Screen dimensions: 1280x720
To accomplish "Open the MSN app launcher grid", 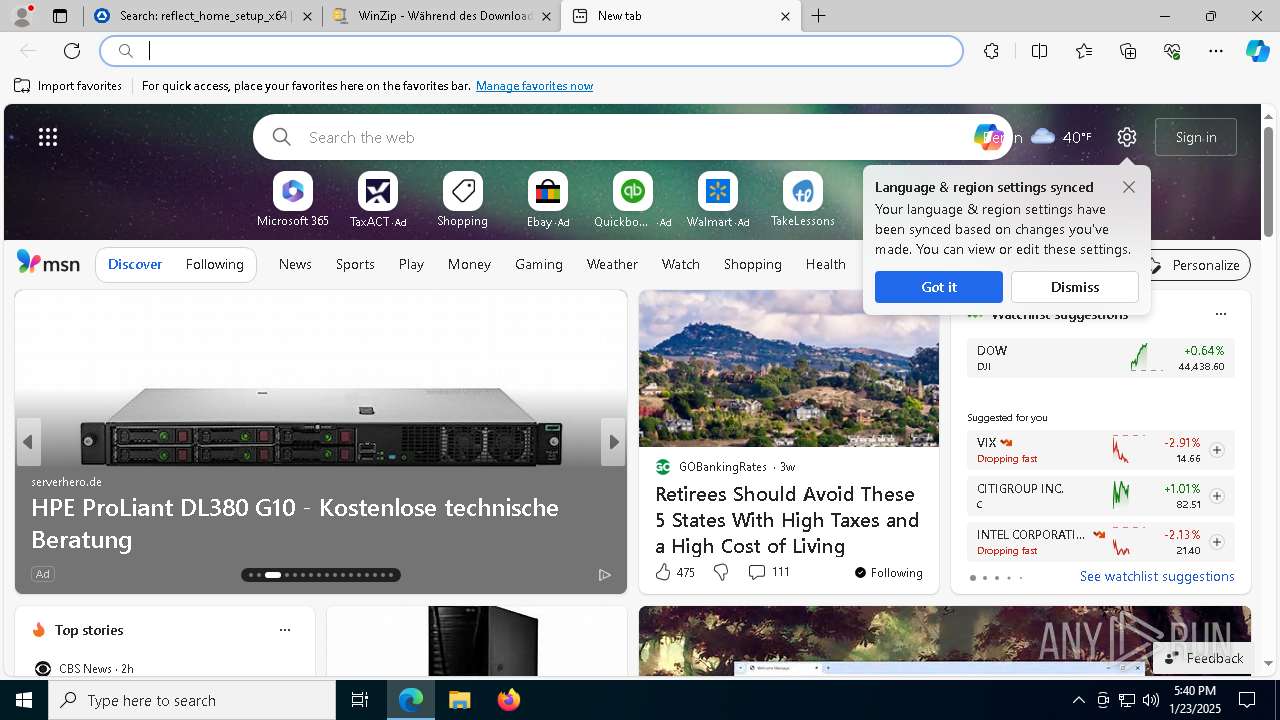I will pos(48,137).
